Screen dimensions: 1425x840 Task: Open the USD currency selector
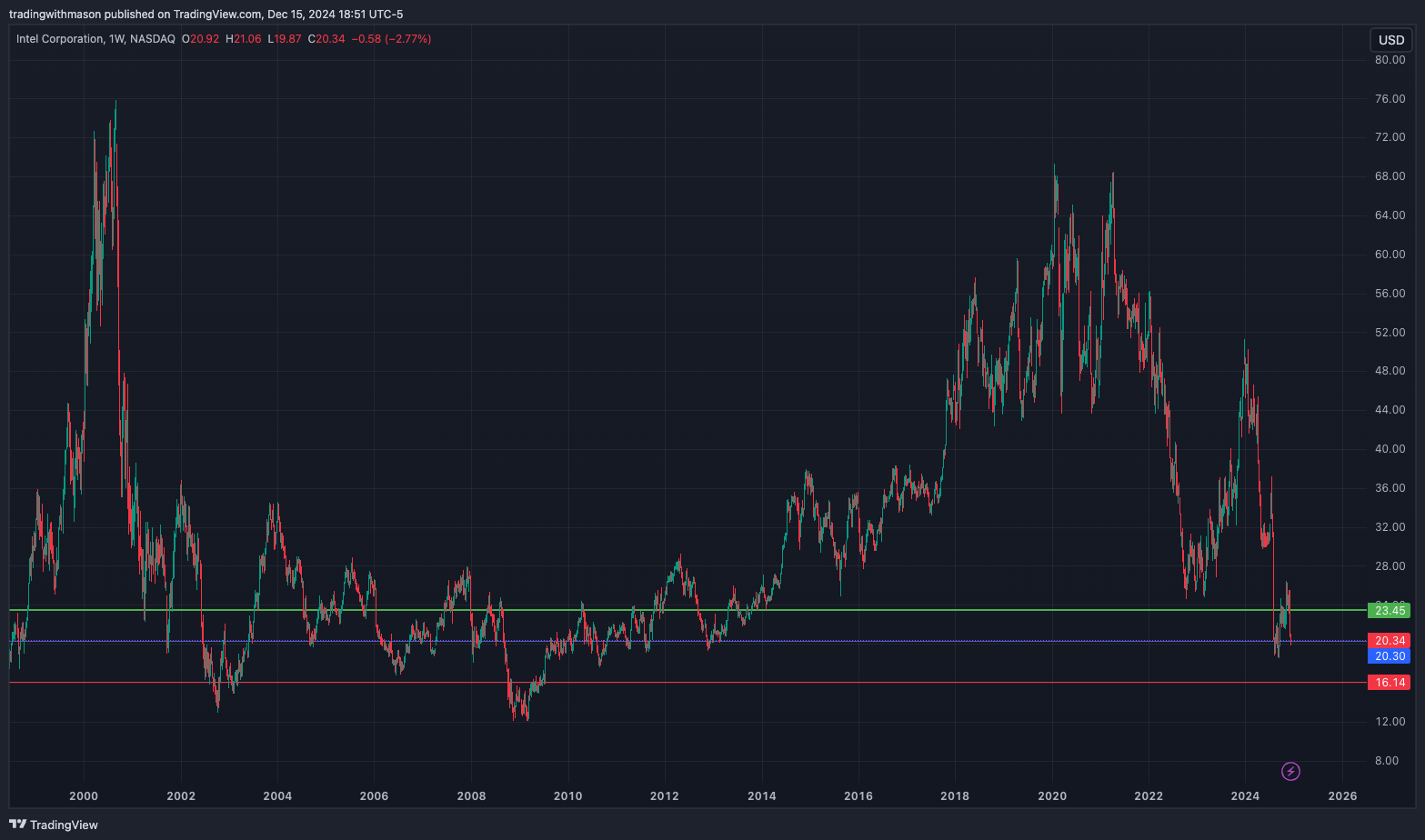point(1391,40)
